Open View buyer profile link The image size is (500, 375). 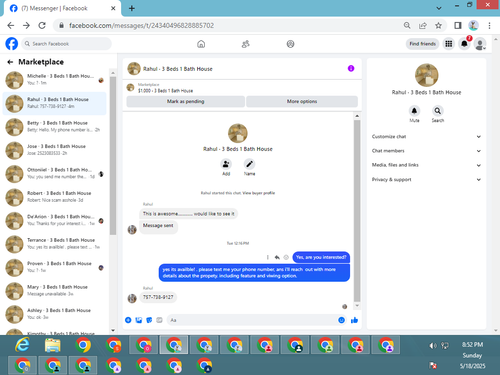click(x=258, y=193)
